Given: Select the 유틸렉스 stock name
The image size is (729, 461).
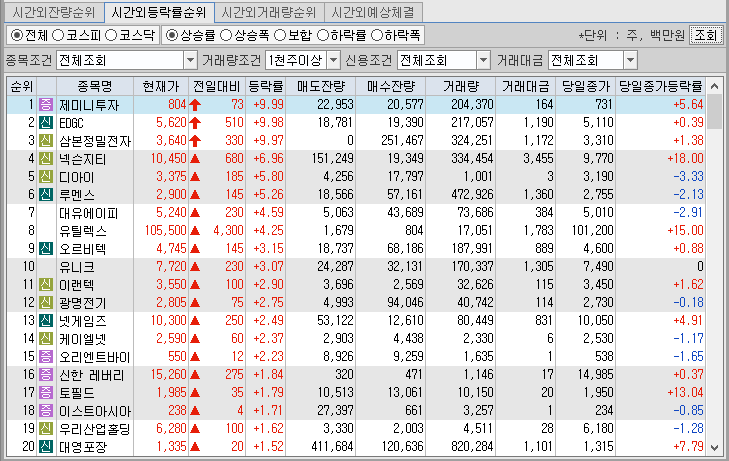Looking at the screenshot, I should 83,231.
